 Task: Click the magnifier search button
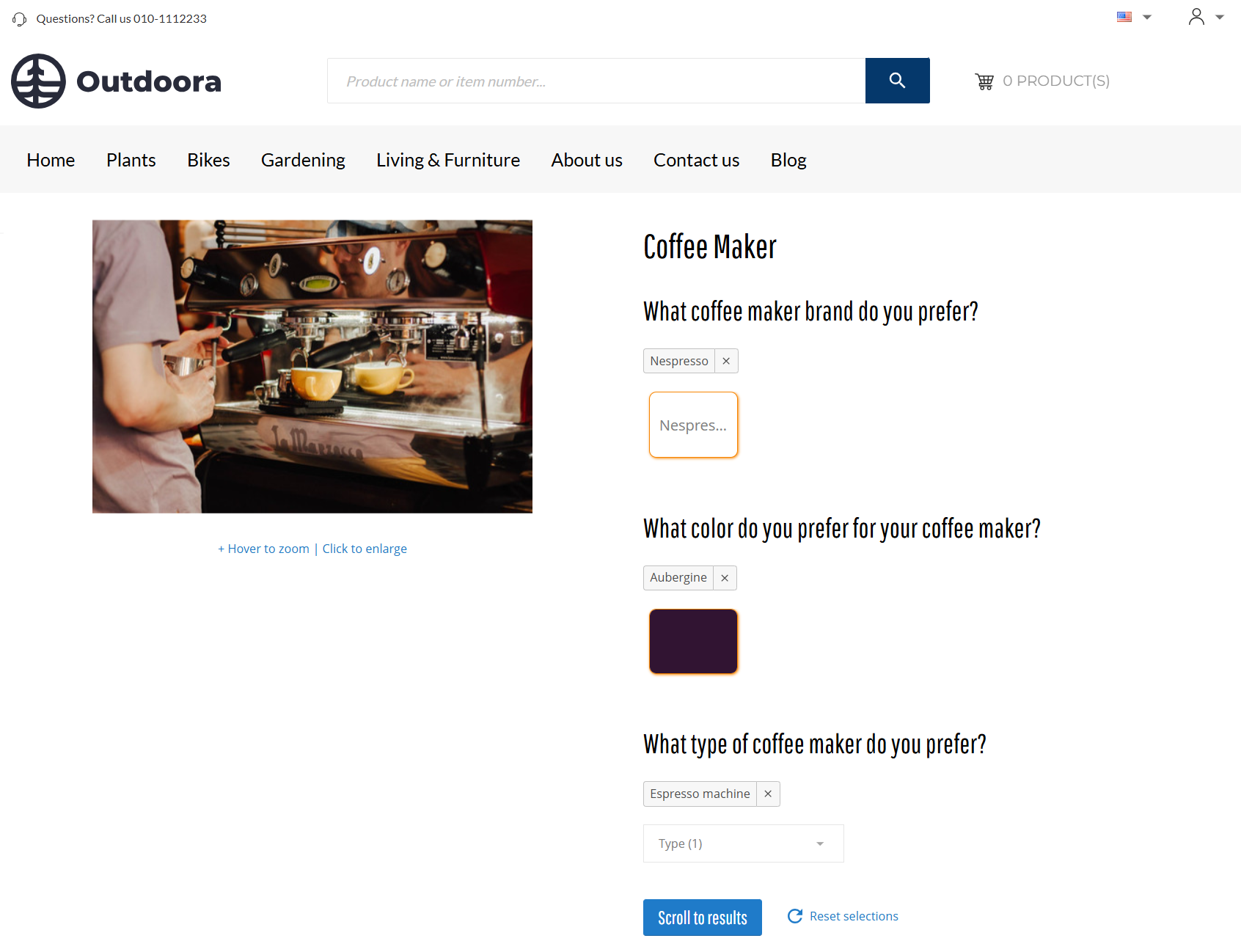(x=897, y=81)
